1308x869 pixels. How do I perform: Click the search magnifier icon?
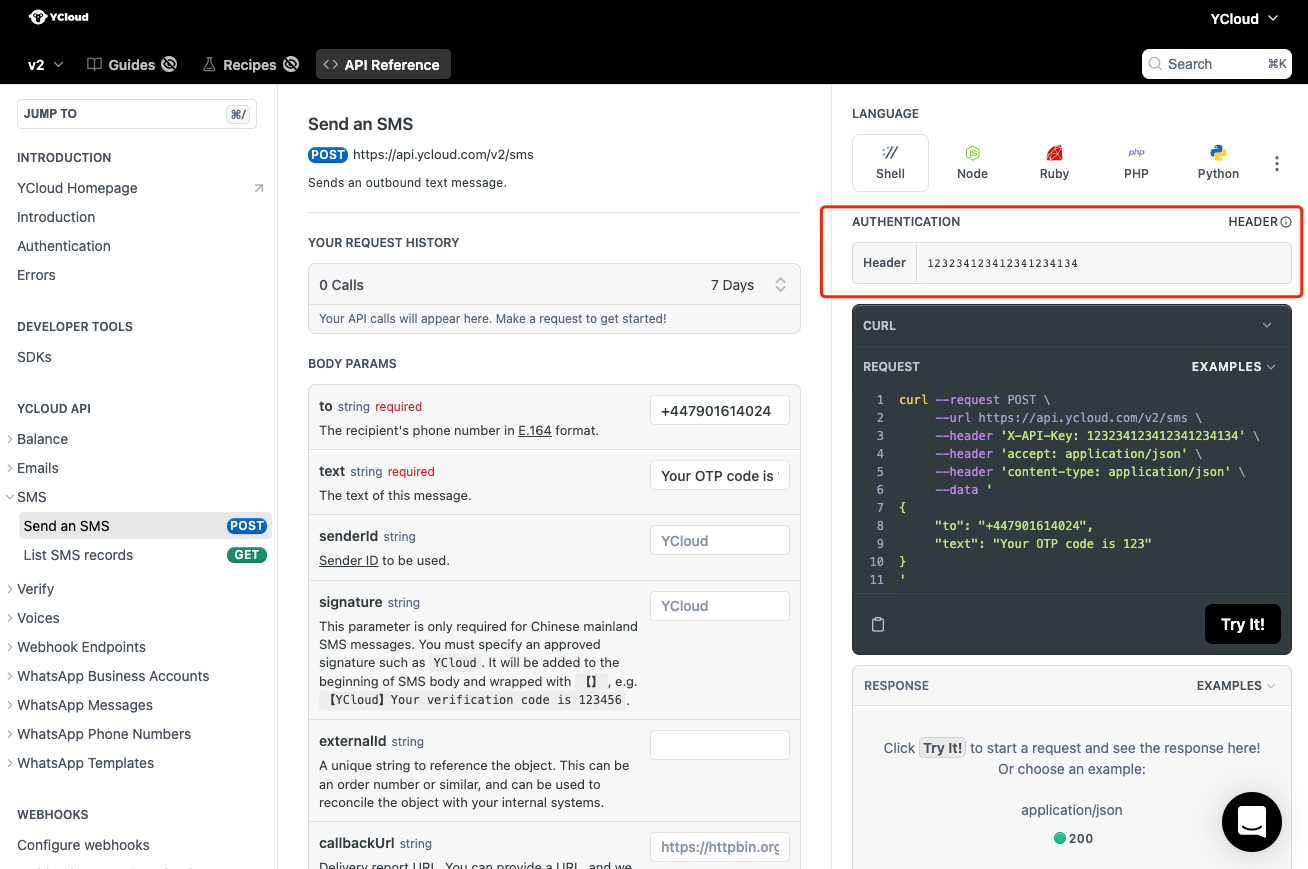1156,64
